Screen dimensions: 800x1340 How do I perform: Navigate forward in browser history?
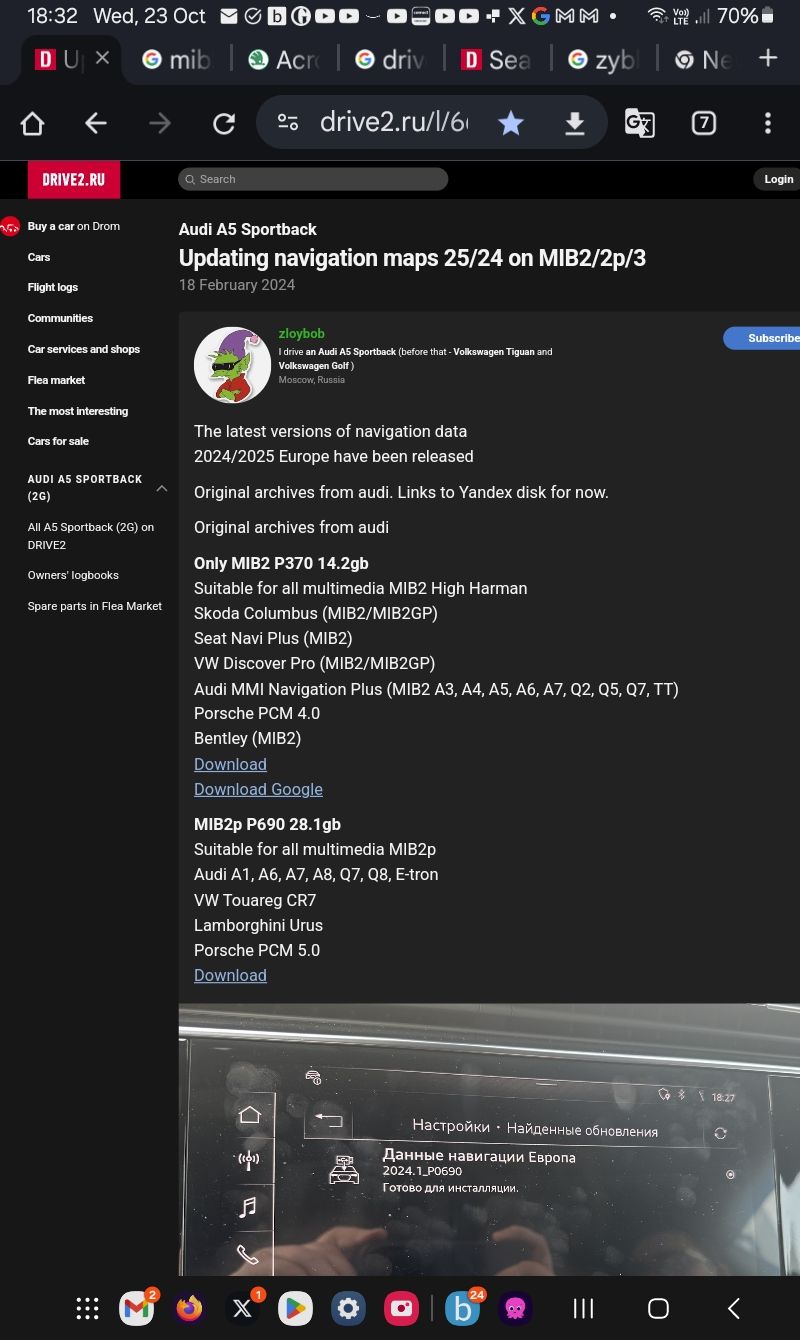pyautogui.click(x=160, y=123)
